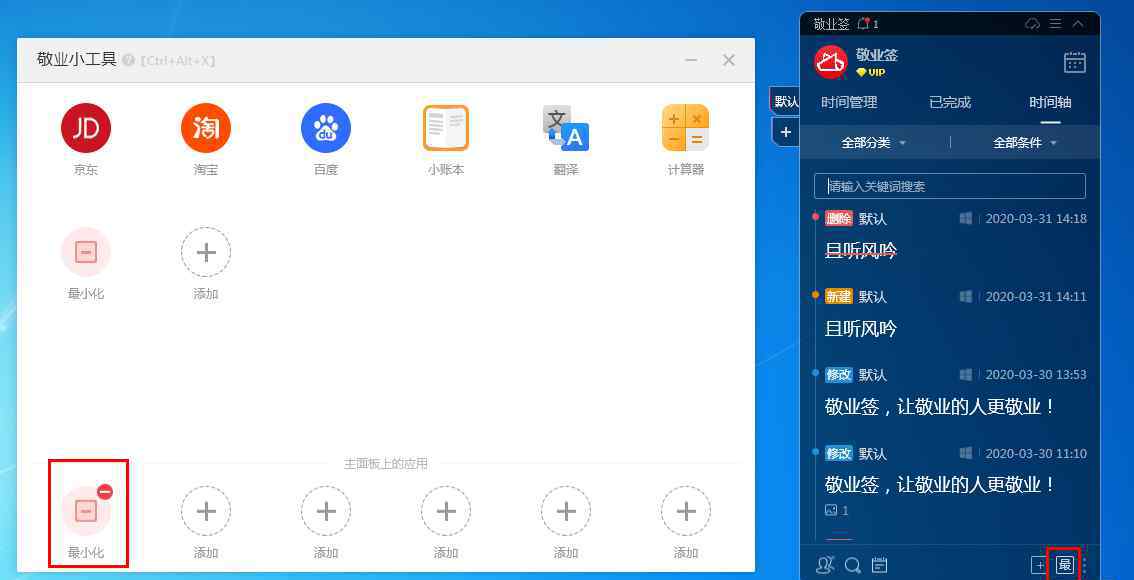
Task: Click Windows device icon on 14:11 entry
Action: (x=965, y=297)
